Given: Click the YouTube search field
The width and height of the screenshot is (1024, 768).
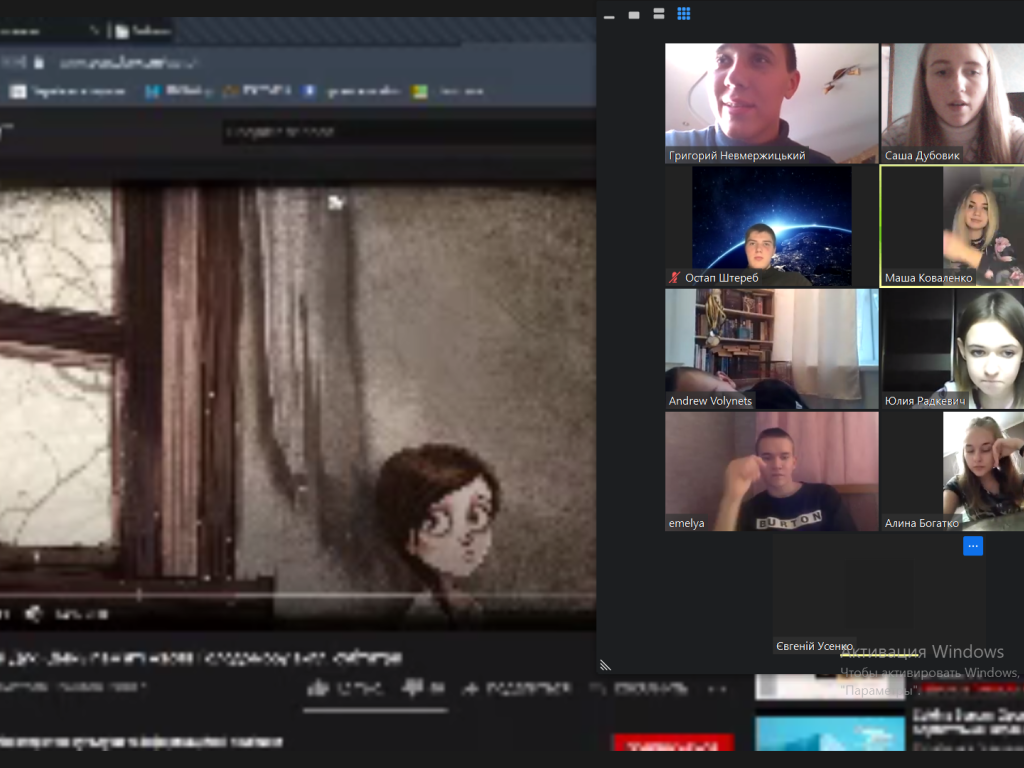Looking at the screenshot, I should click(x=400, y=131).
